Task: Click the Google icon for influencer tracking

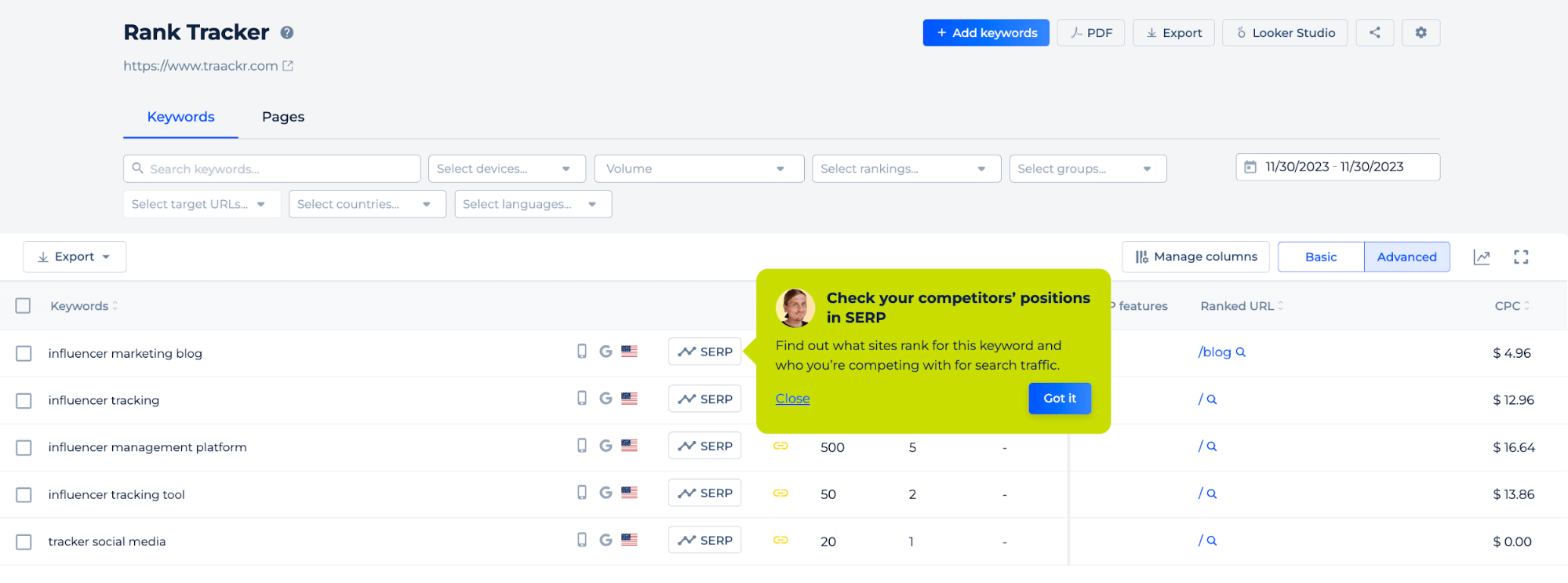Action: [x=606, y=399]
